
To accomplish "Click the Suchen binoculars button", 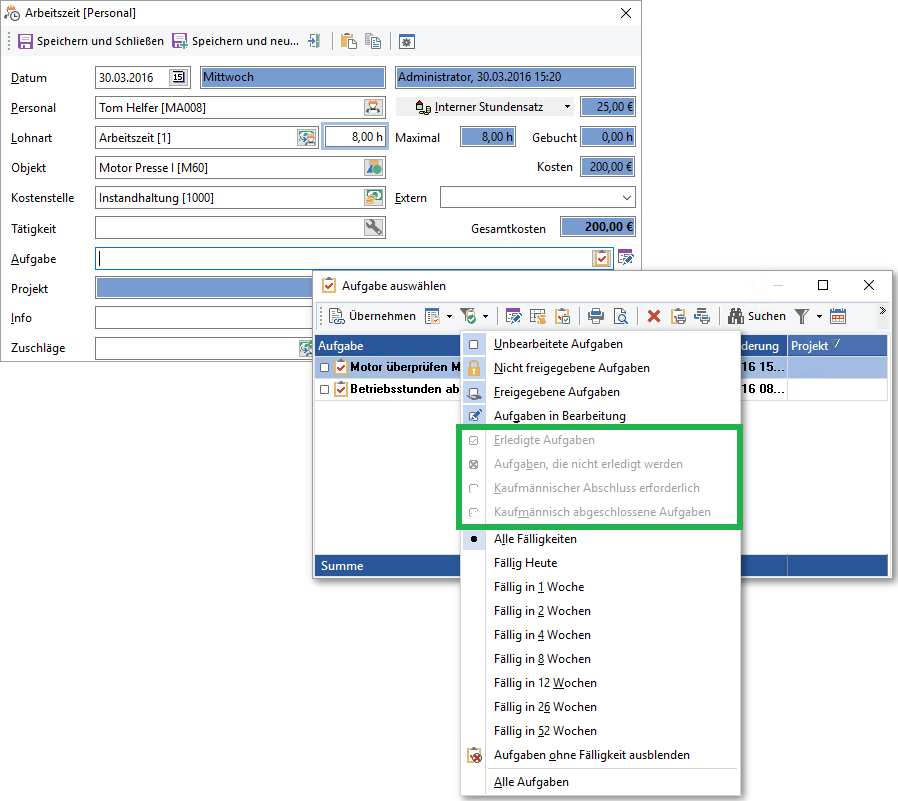I will pos(756,316).
